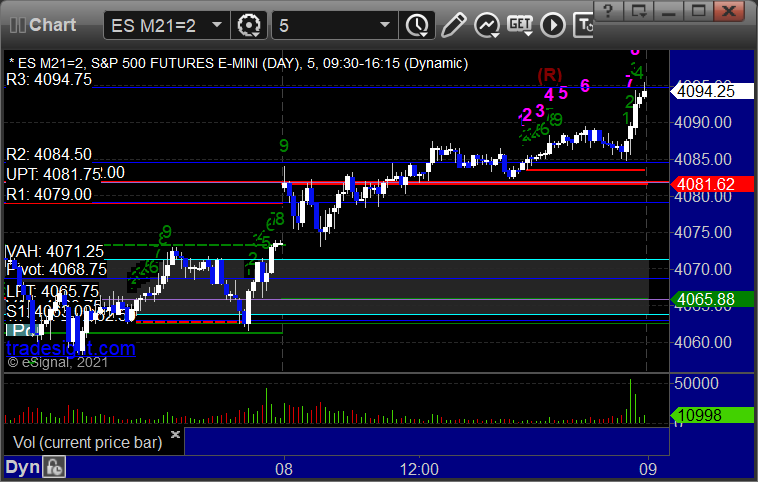
Task: Click the Dyn scaling label
Action: pyautogui.click(x=22, y=467)
